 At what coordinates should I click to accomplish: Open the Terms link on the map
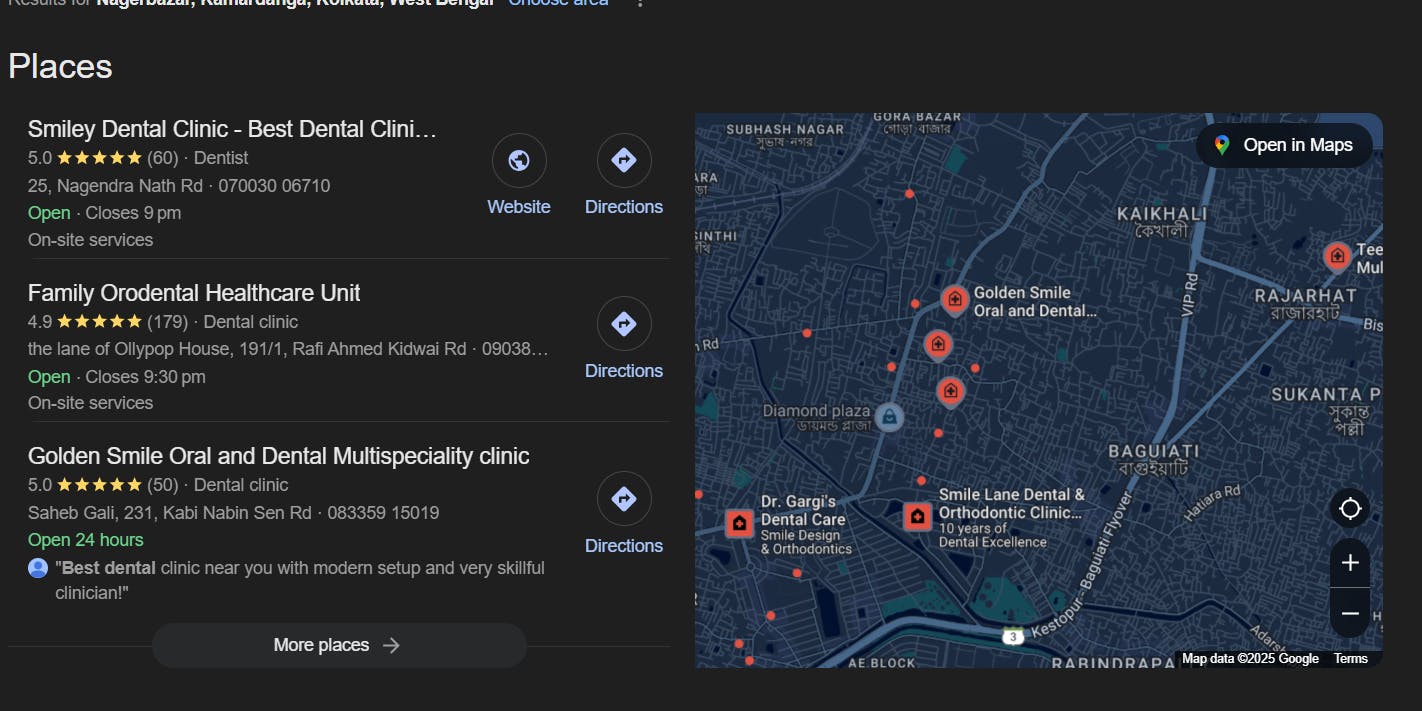tap(1351, 658)
